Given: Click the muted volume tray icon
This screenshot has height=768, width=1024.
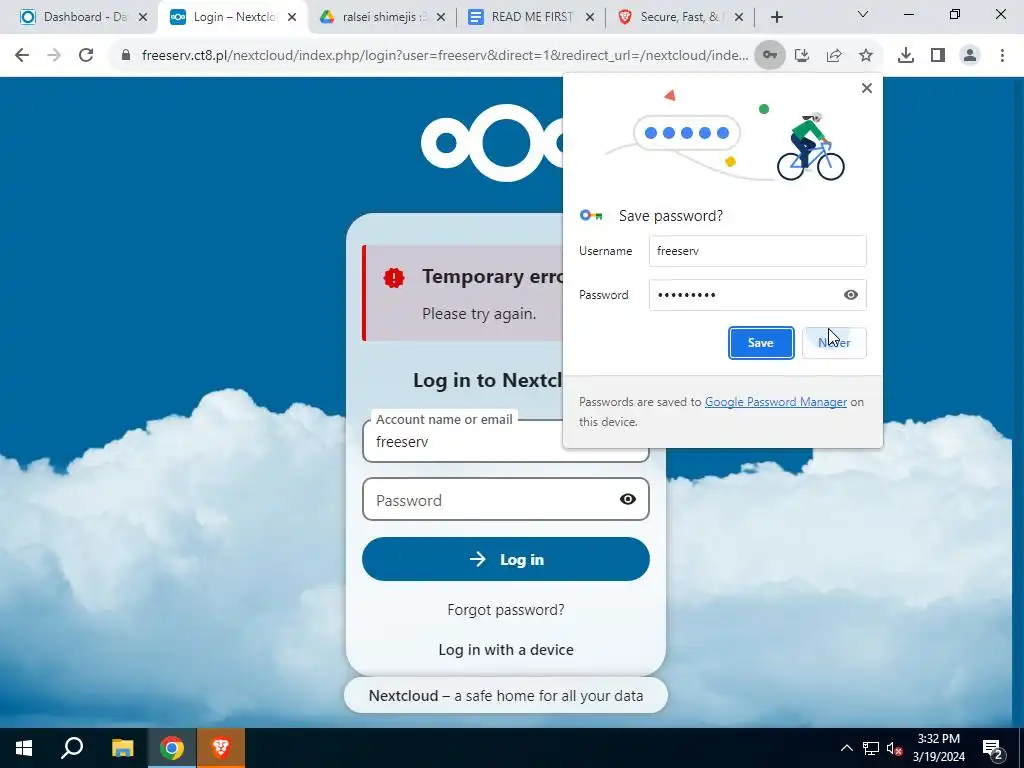Looking at the screenshot, I should click(x=895, y=748).
